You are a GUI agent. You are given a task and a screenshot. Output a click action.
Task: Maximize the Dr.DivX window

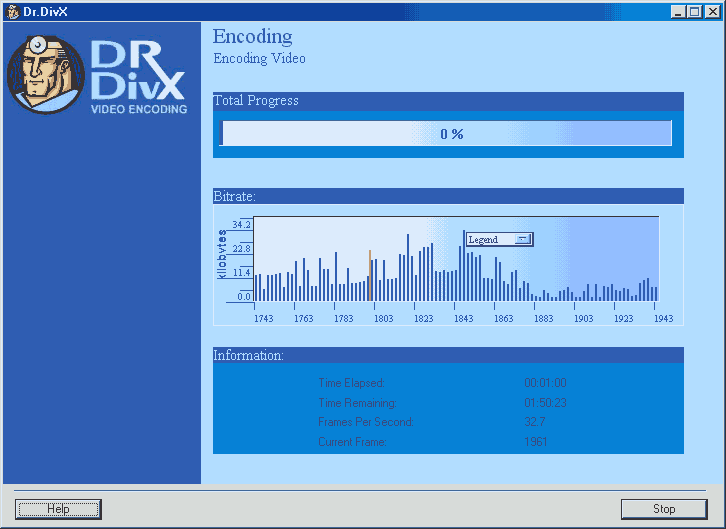coord(695,11)
